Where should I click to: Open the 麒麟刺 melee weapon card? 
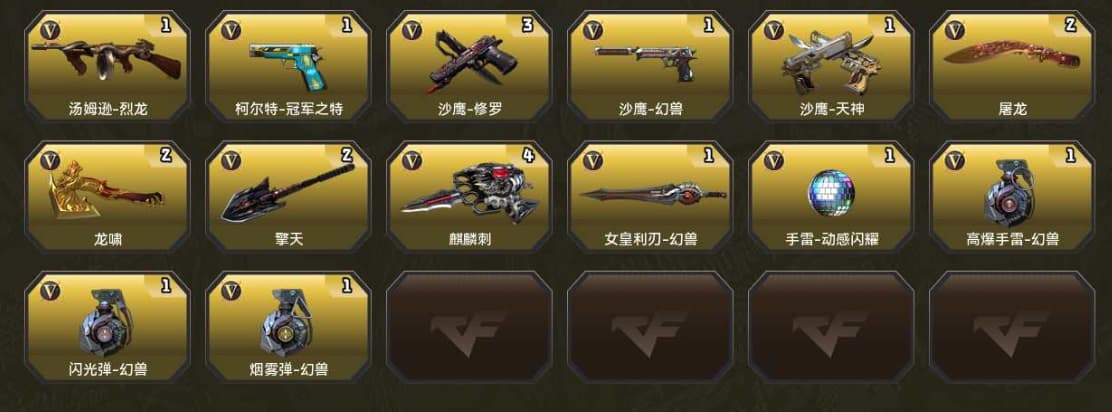point(469,196)
